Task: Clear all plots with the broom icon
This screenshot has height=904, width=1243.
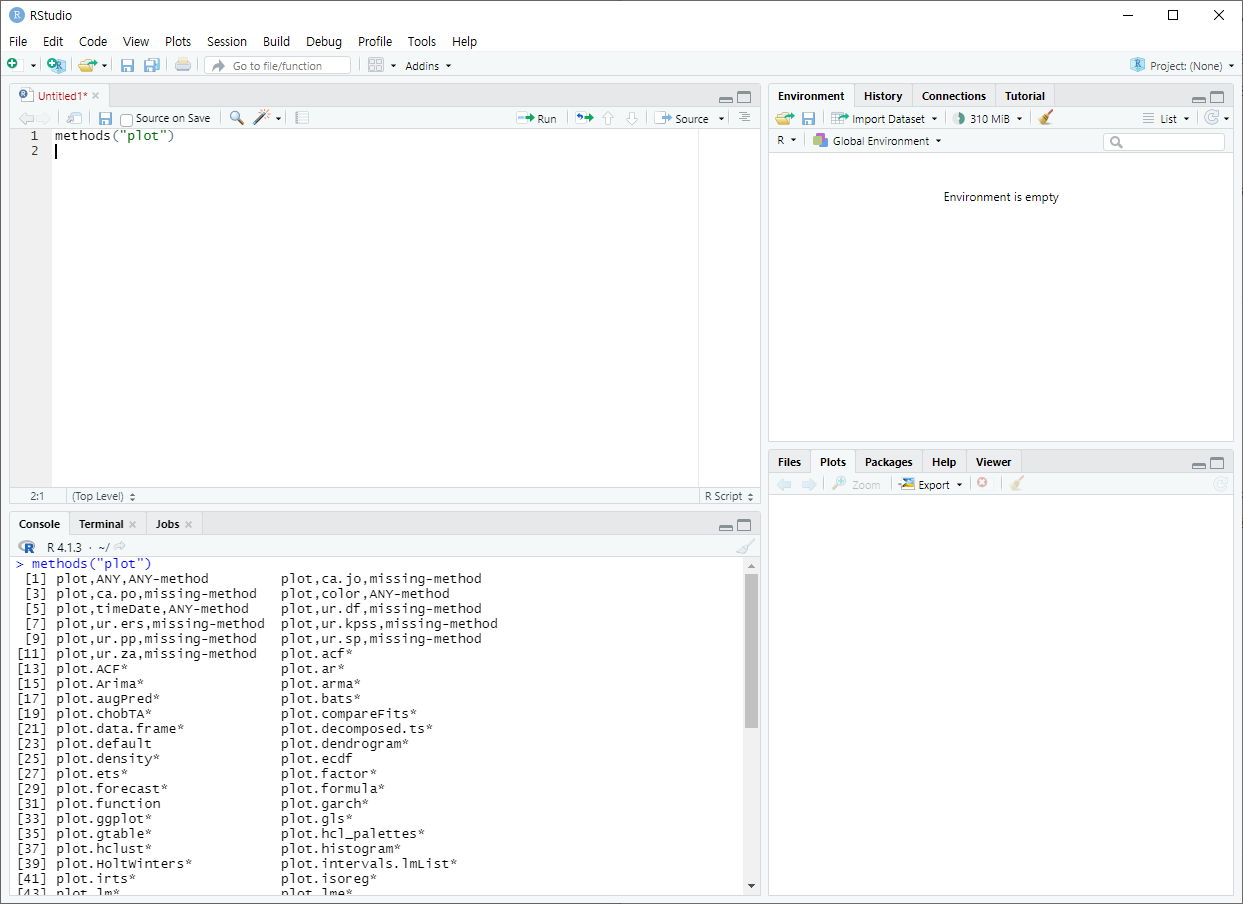Action: coord(1016,483)
